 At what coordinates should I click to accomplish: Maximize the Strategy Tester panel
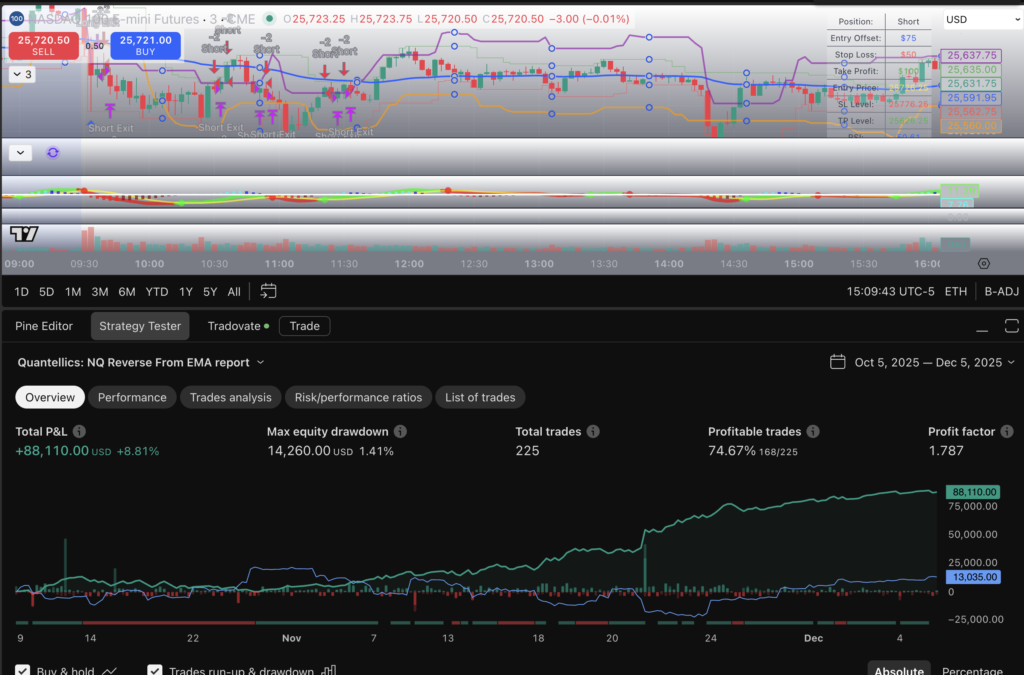1011,326
